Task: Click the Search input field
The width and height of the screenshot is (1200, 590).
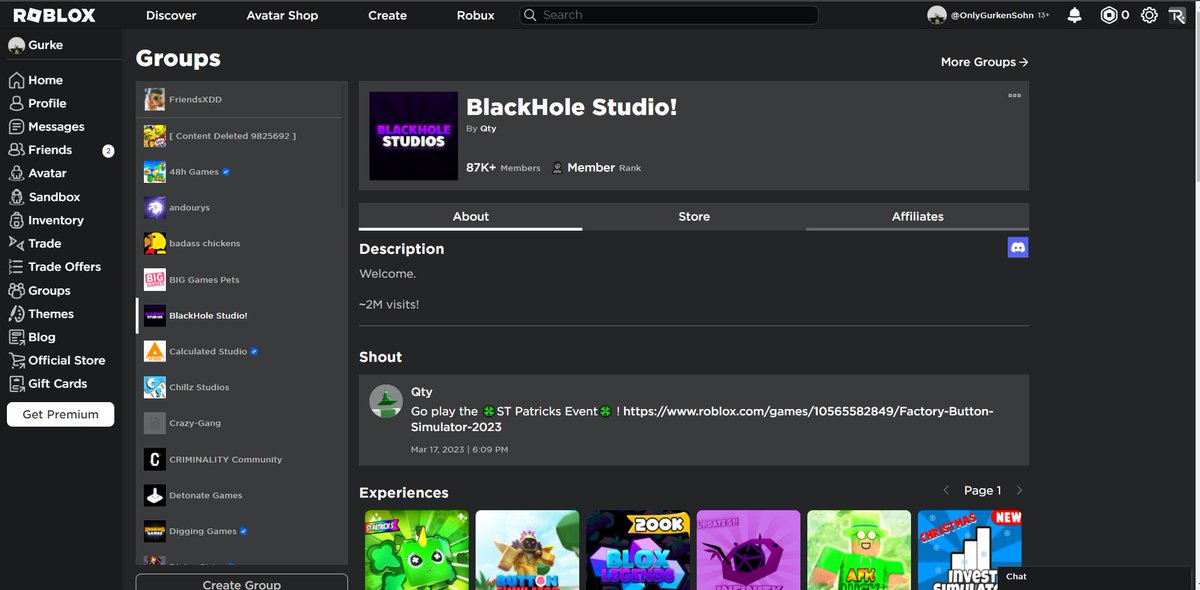Action: tap(669, 15)
